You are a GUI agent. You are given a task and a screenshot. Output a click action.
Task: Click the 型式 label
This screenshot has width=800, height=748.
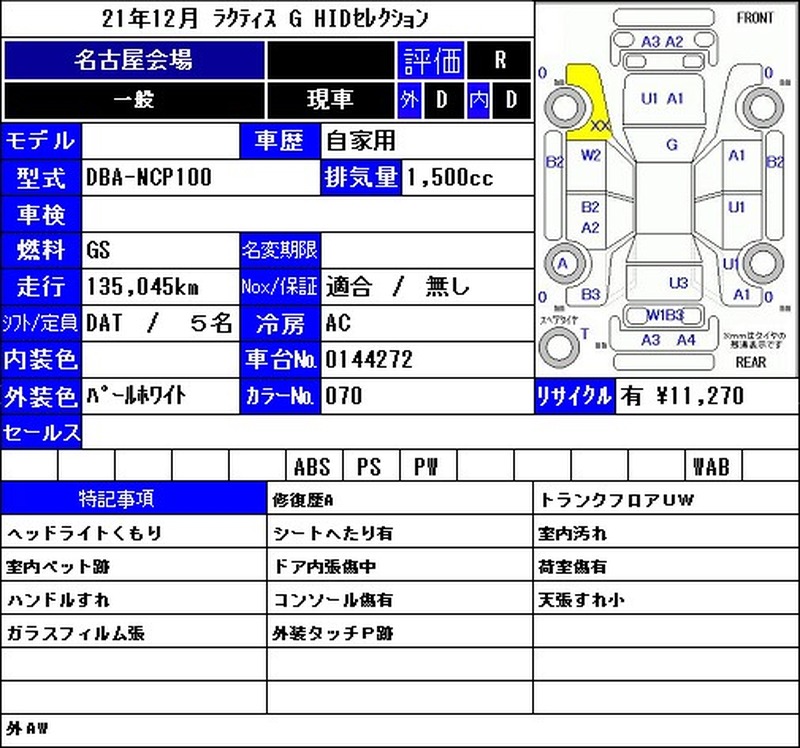(x=41, y=178)
